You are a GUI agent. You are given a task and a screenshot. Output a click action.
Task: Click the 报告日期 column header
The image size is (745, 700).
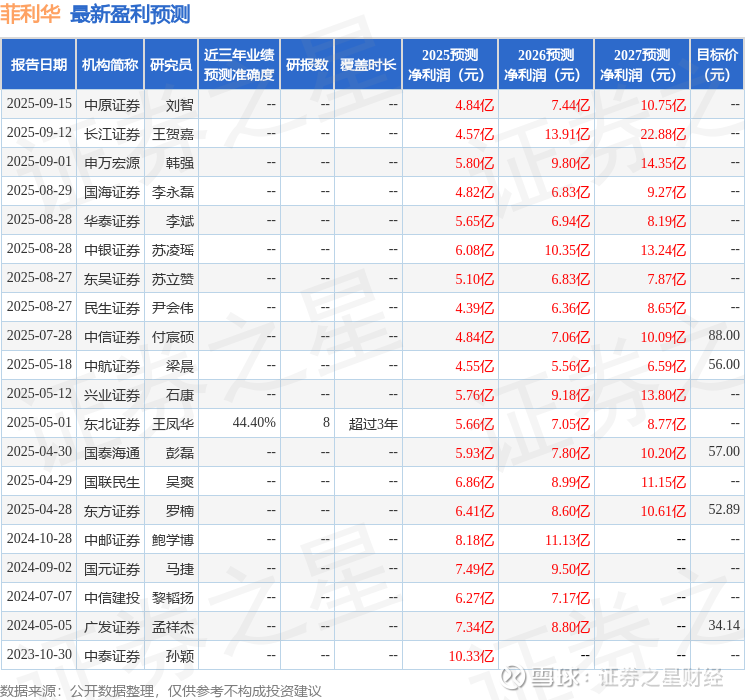tap(38, 65)
